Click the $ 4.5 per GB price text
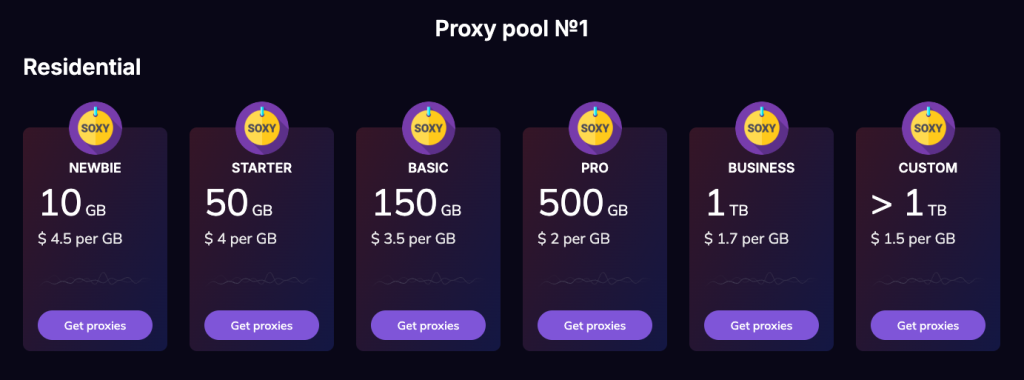The height and width of the screenshot is (380, 1024). 80,239
